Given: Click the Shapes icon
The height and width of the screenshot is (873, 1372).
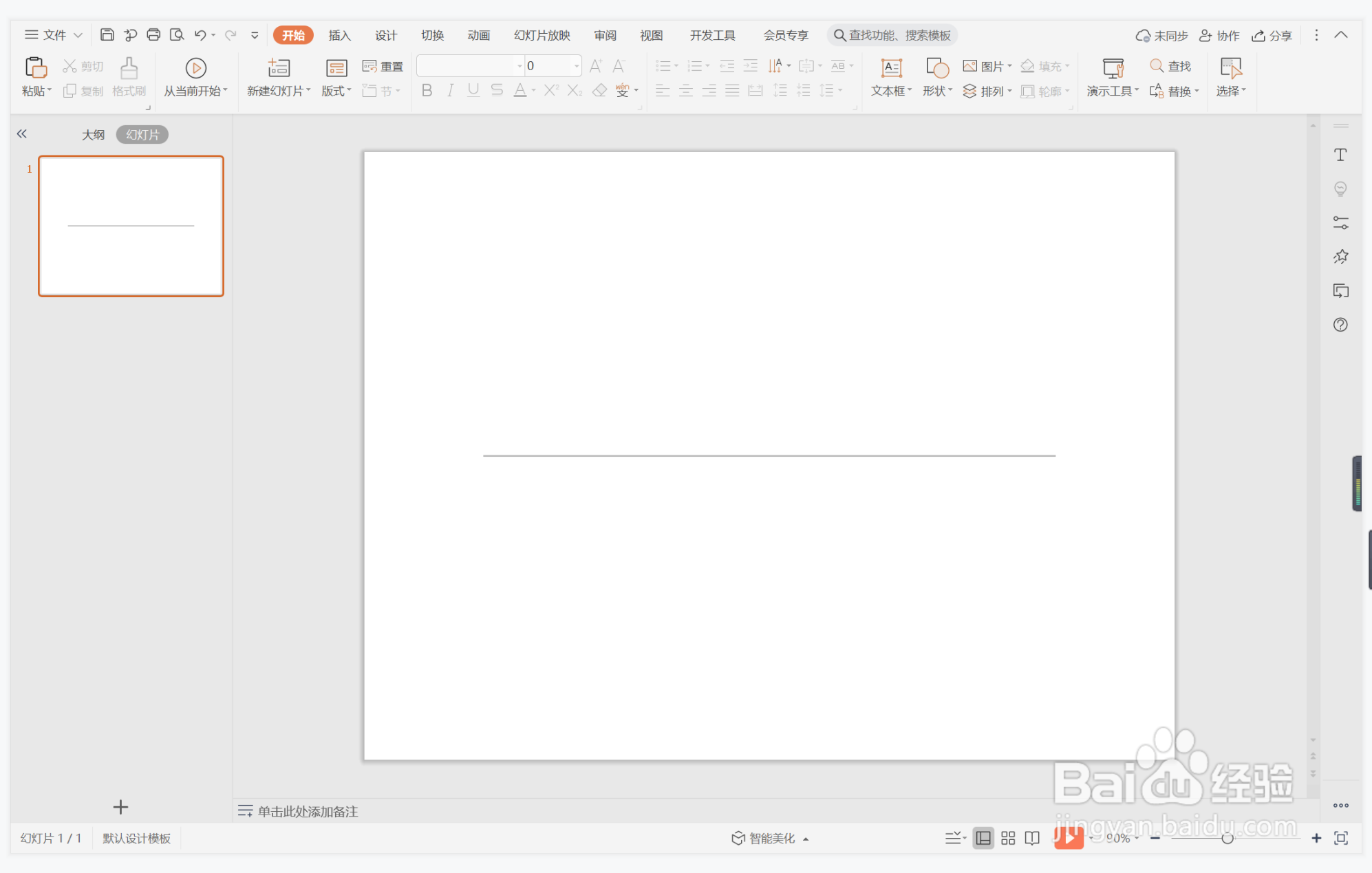Looking at the screenshot, I should pos(937,68).
